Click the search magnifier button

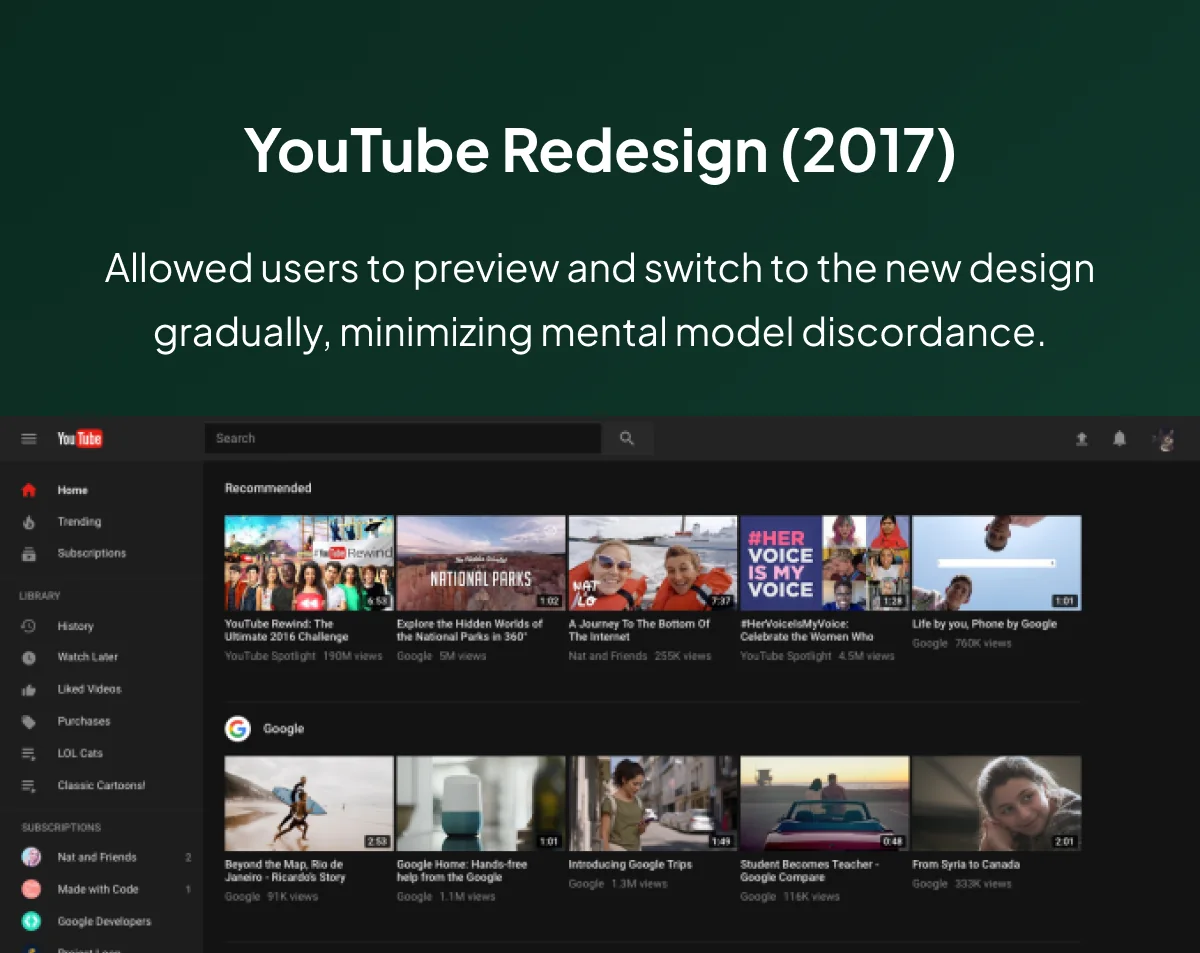627,438
